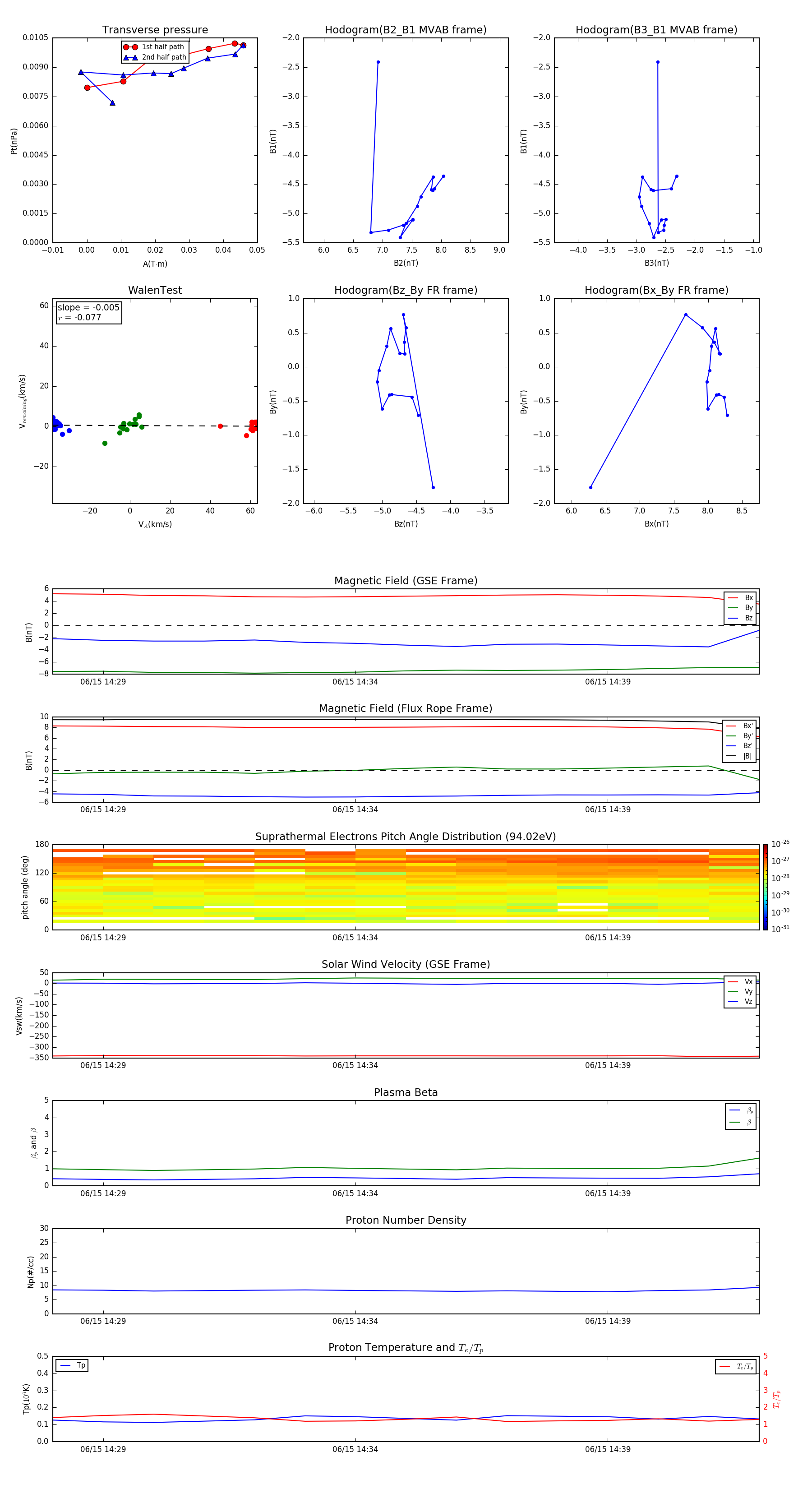The width and height of the screenshot is (812, 1489).
Task: Click the 'Hodogram(Bz_By FR frame)' title
Action: [406, 290]
